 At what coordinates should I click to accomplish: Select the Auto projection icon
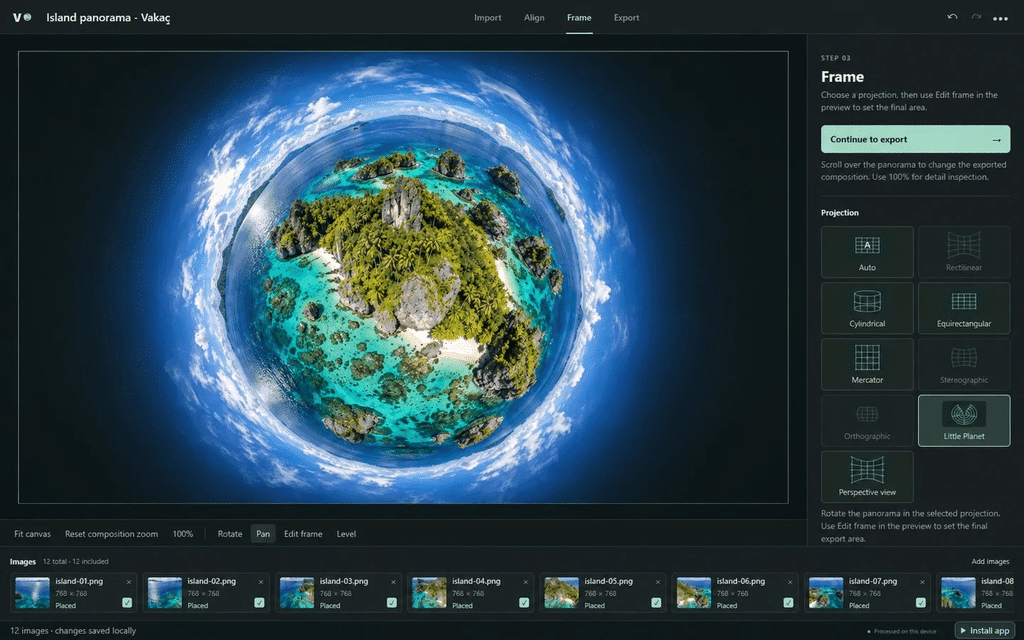pos(867,246)
